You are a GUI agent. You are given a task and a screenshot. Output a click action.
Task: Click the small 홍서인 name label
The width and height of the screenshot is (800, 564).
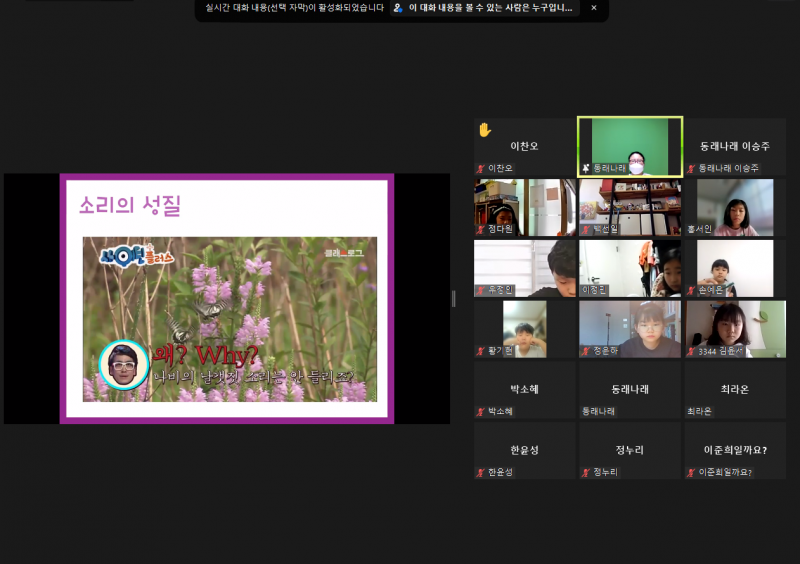pyautogui.click(x=699, y=229)
